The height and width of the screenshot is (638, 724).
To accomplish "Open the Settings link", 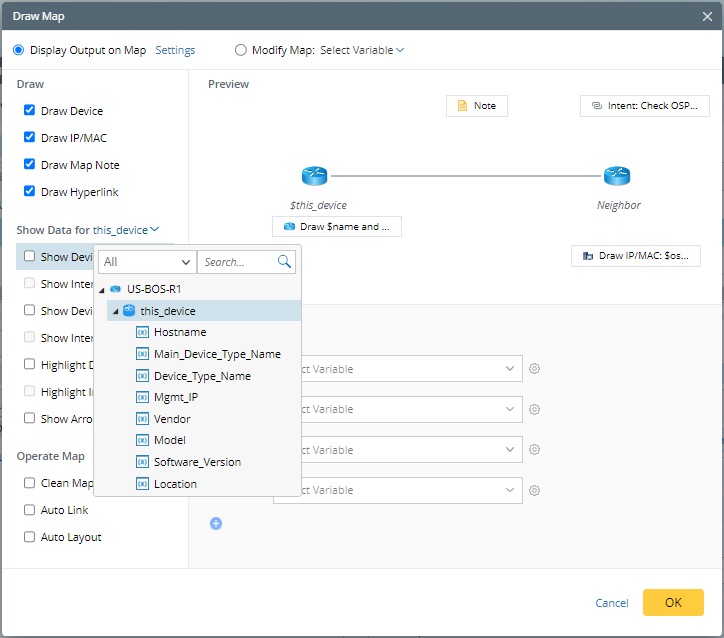I will coord(175,50).
